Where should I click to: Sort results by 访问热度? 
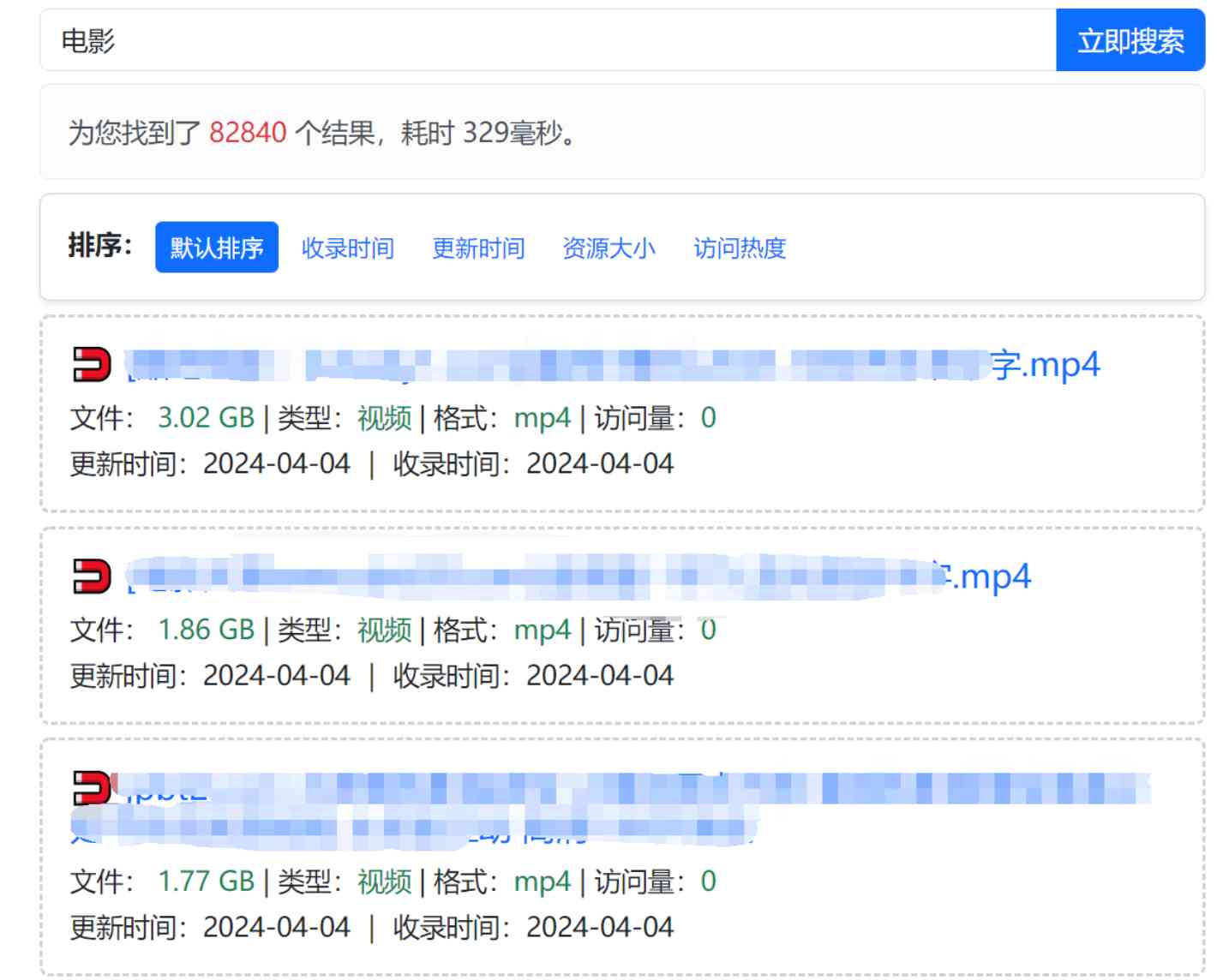tap(740, 248)
